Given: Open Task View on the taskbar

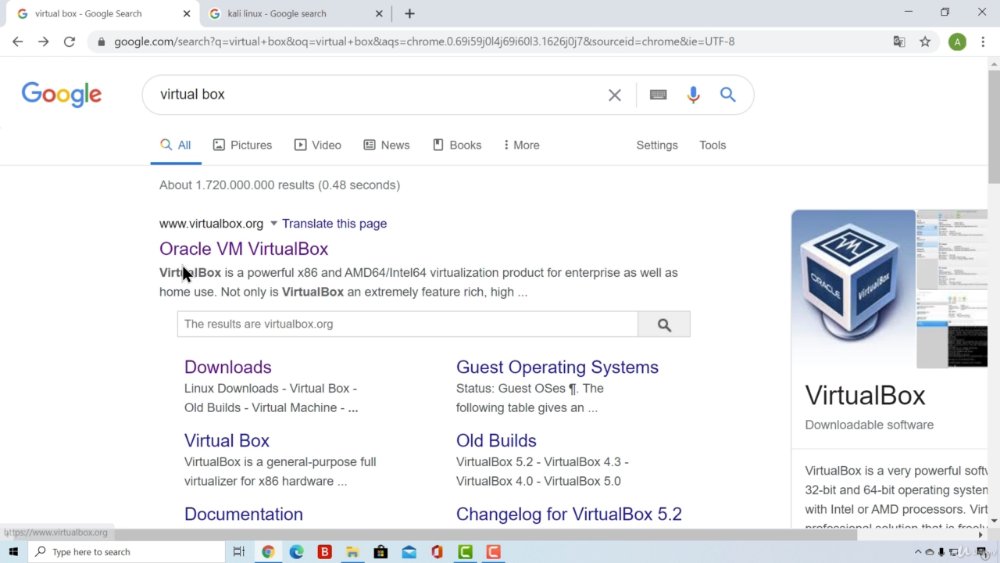Looking at the screenshot, I should (239, 552).
